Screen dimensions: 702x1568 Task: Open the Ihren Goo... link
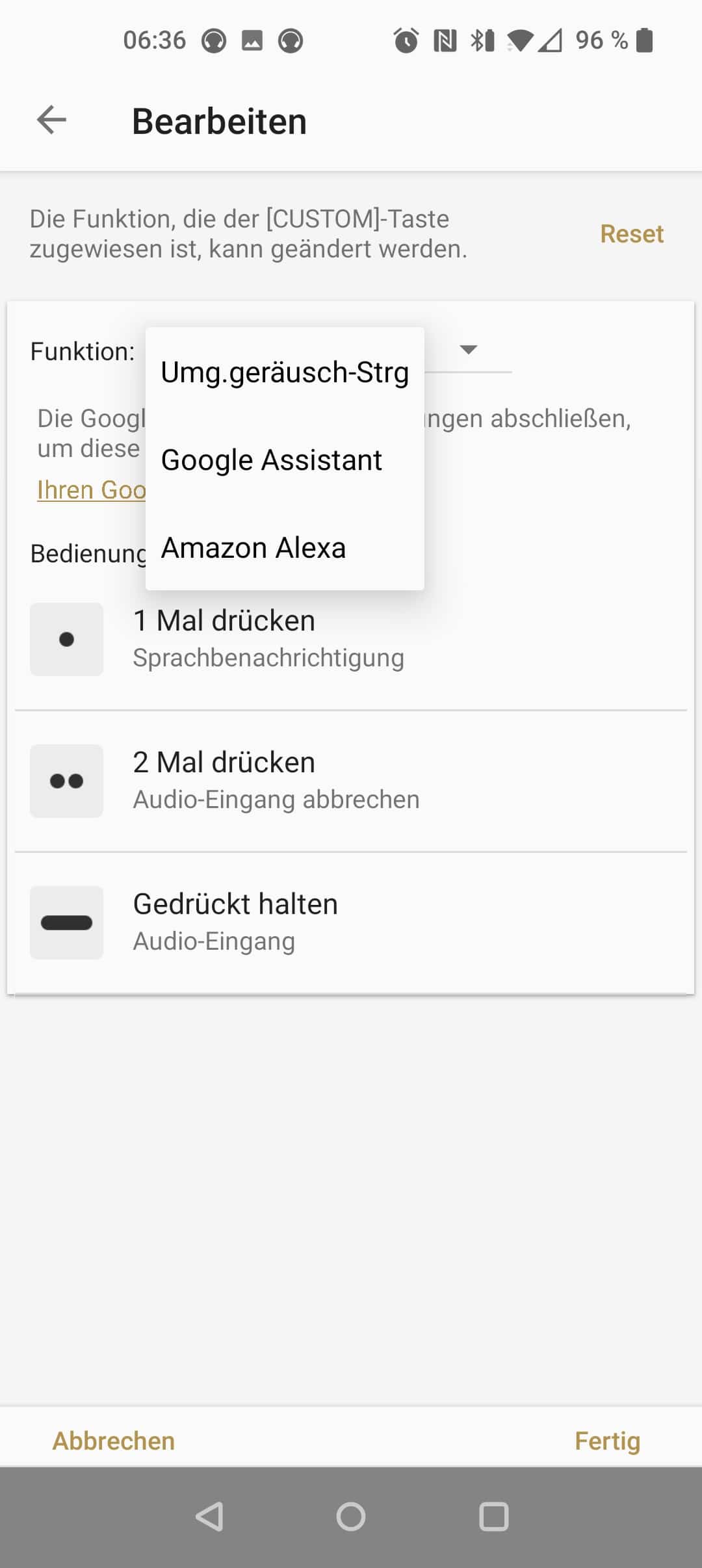tap(92, 490)
